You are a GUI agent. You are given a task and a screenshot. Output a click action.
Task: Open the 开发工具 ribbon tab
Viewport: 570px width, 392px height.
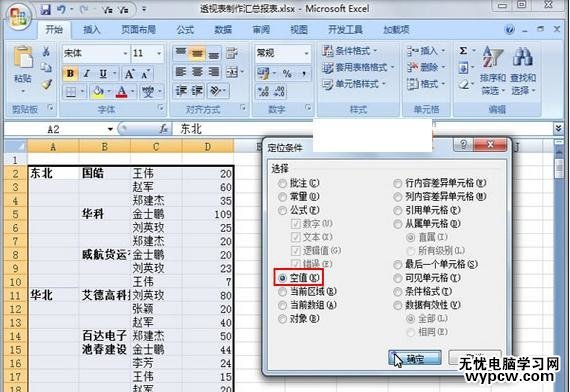(345, 29)
